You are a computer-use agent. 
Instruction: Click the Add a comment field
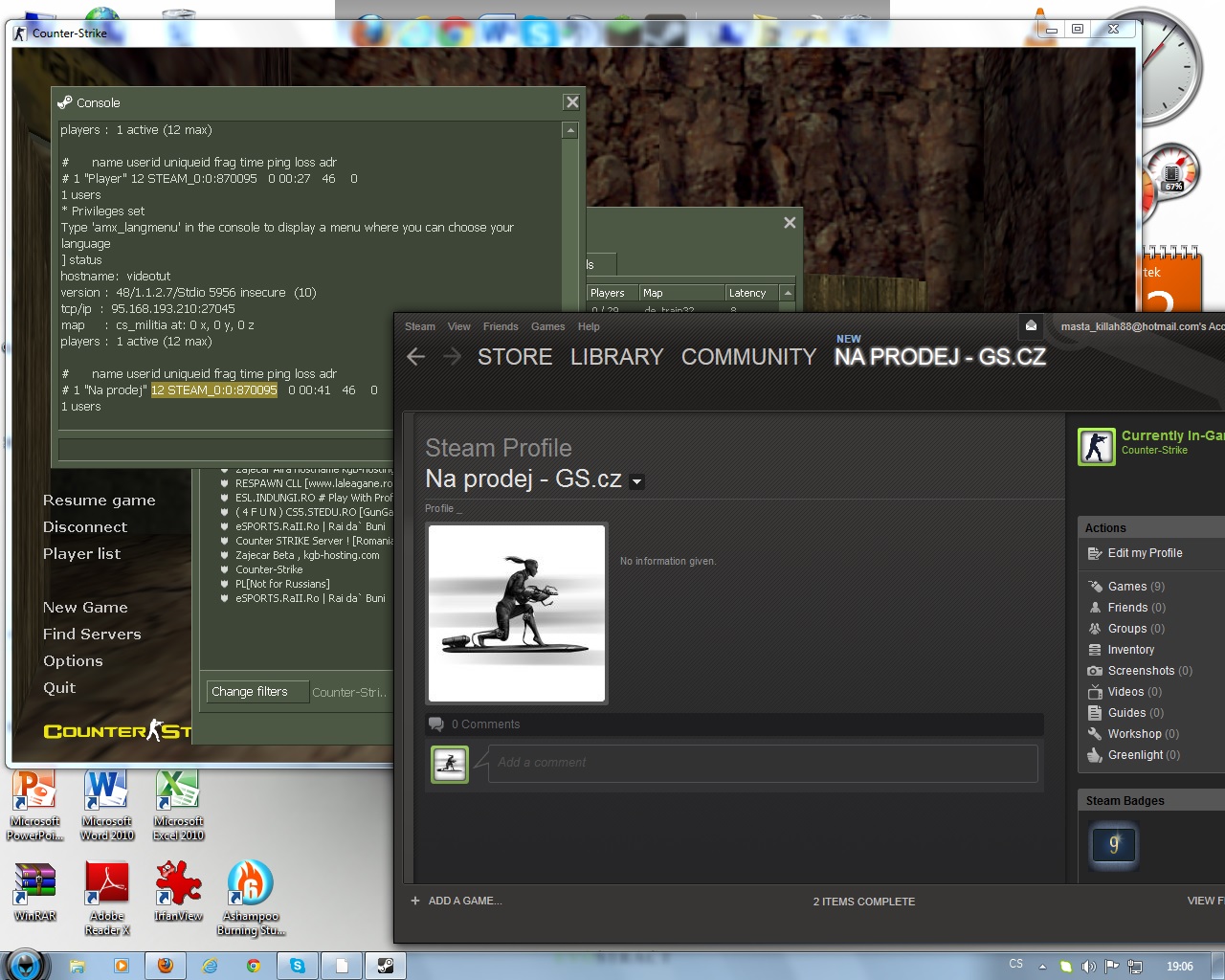[762, 763]
